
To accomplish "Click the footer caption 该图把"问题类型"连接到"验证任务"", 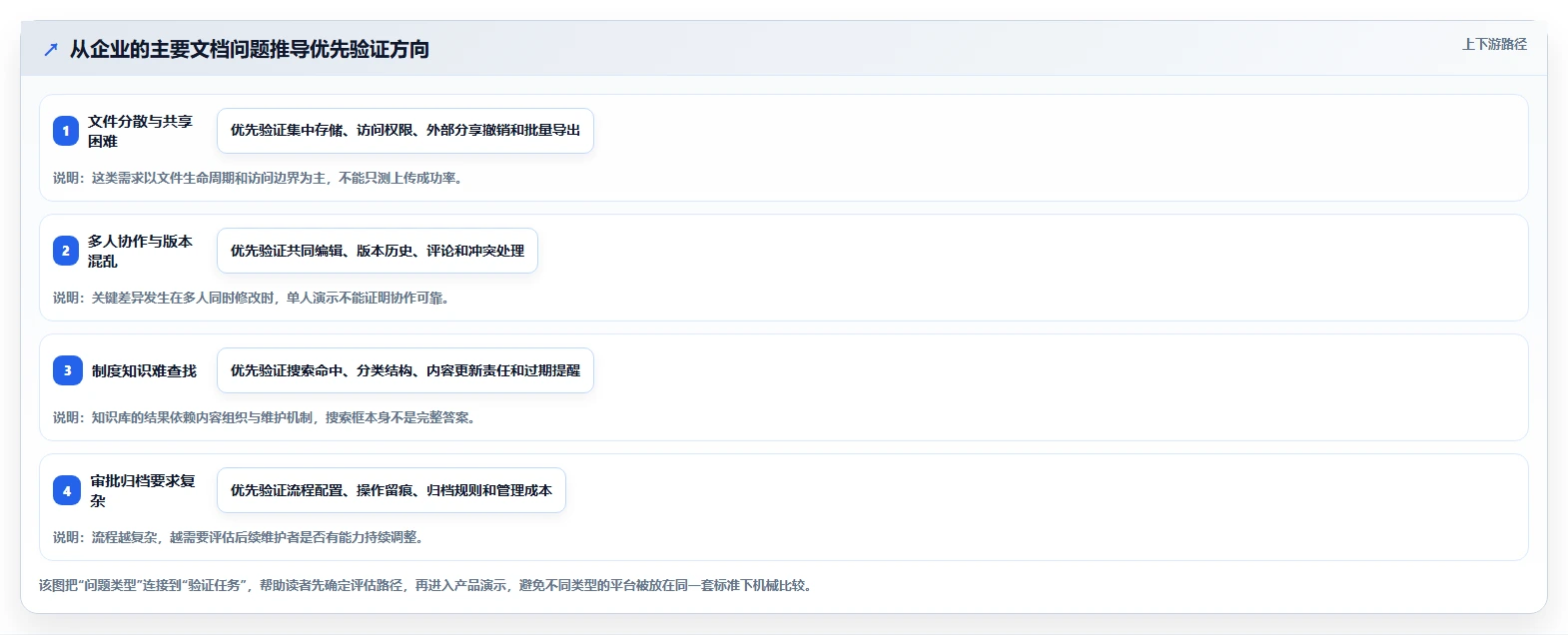I will coord(427,585).
